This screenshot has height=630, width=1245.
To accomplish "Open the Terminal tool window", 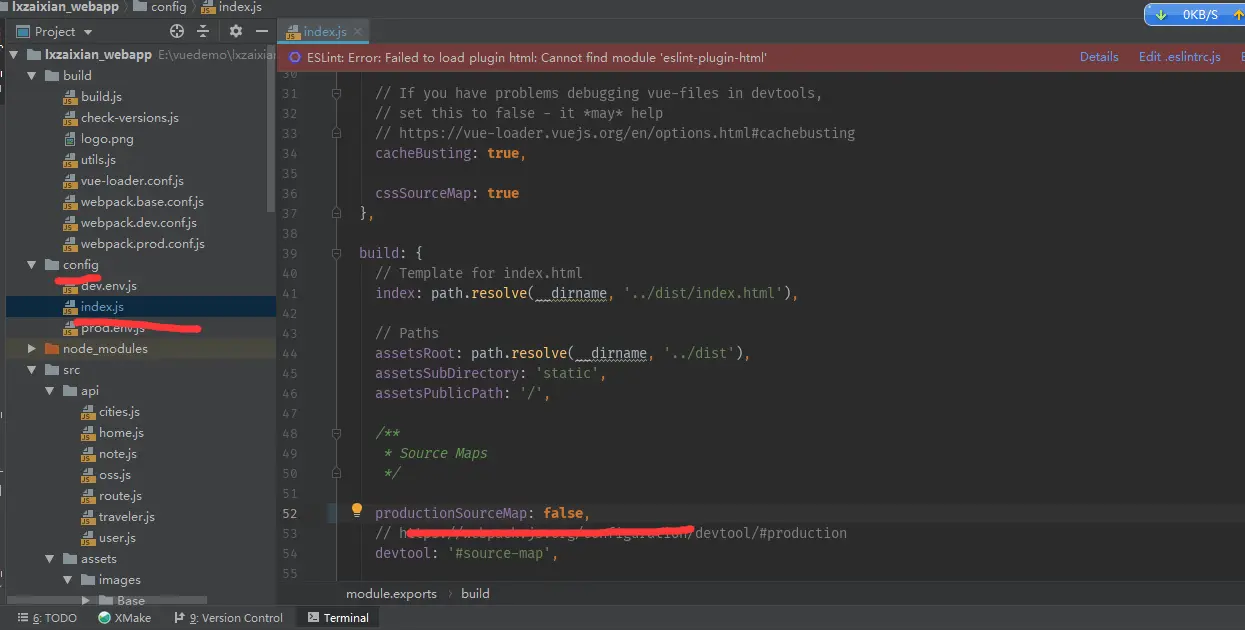I will 338,618.
